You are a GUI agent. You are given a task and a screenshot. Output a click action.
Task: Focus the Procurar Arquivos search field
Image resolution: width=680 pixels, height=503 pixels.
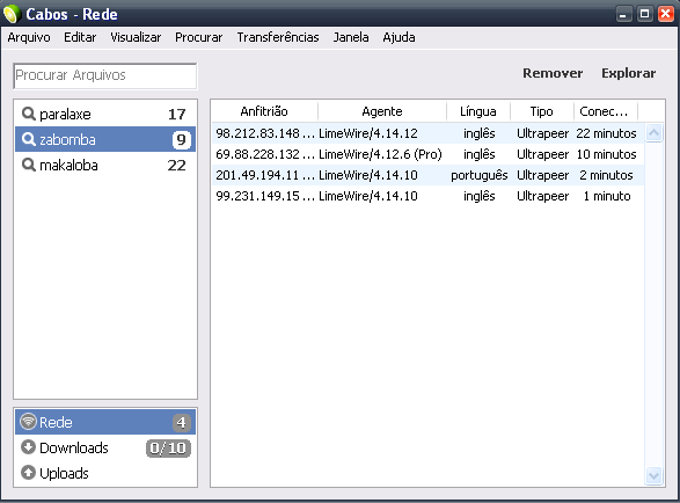pos(105,76)
